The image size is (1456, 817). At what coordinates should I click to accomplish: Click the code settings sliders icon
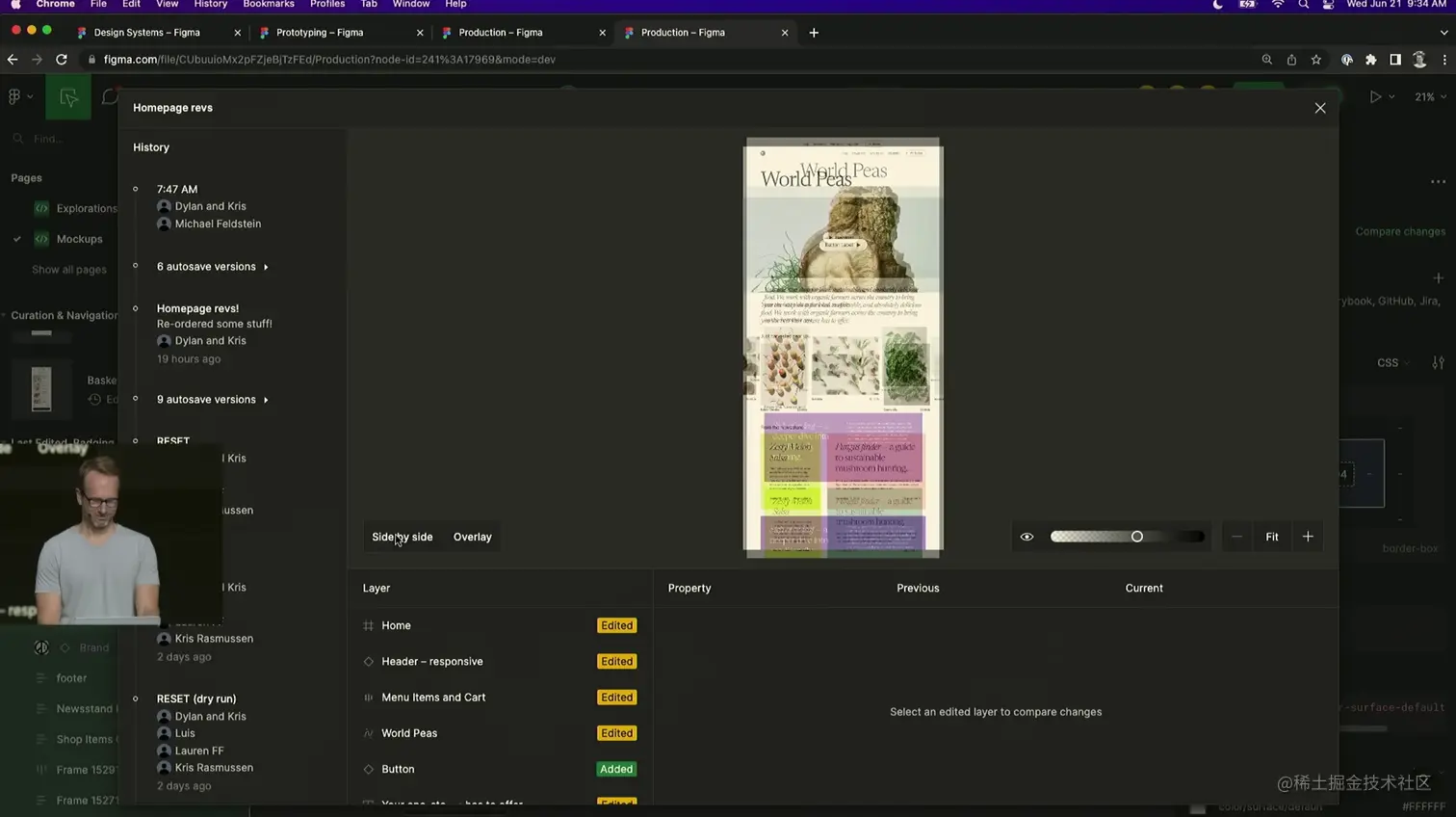tap(1438, 363)
